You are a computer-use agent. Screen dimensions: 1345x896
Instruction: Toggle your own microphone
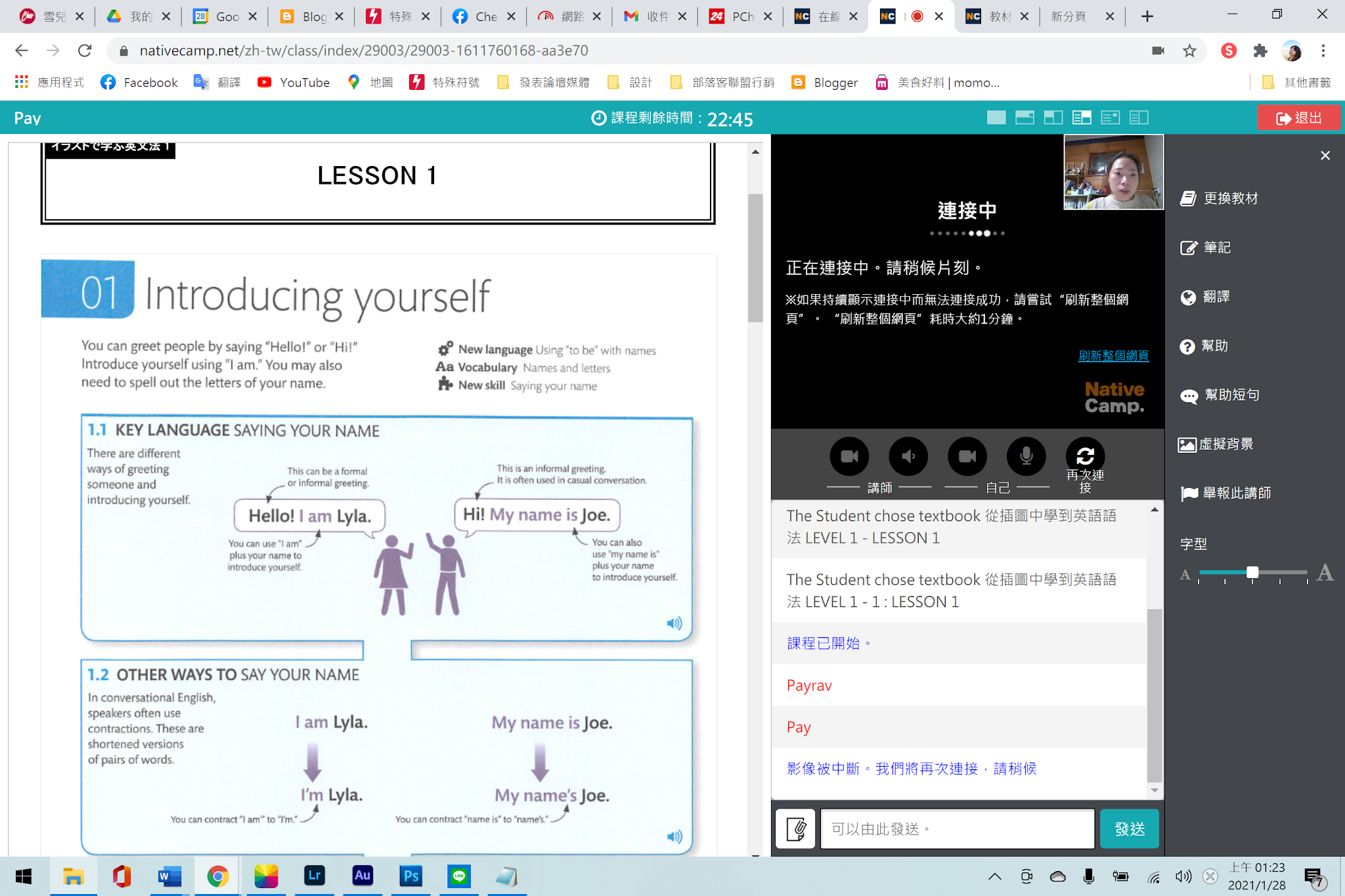pos(1026,456)
